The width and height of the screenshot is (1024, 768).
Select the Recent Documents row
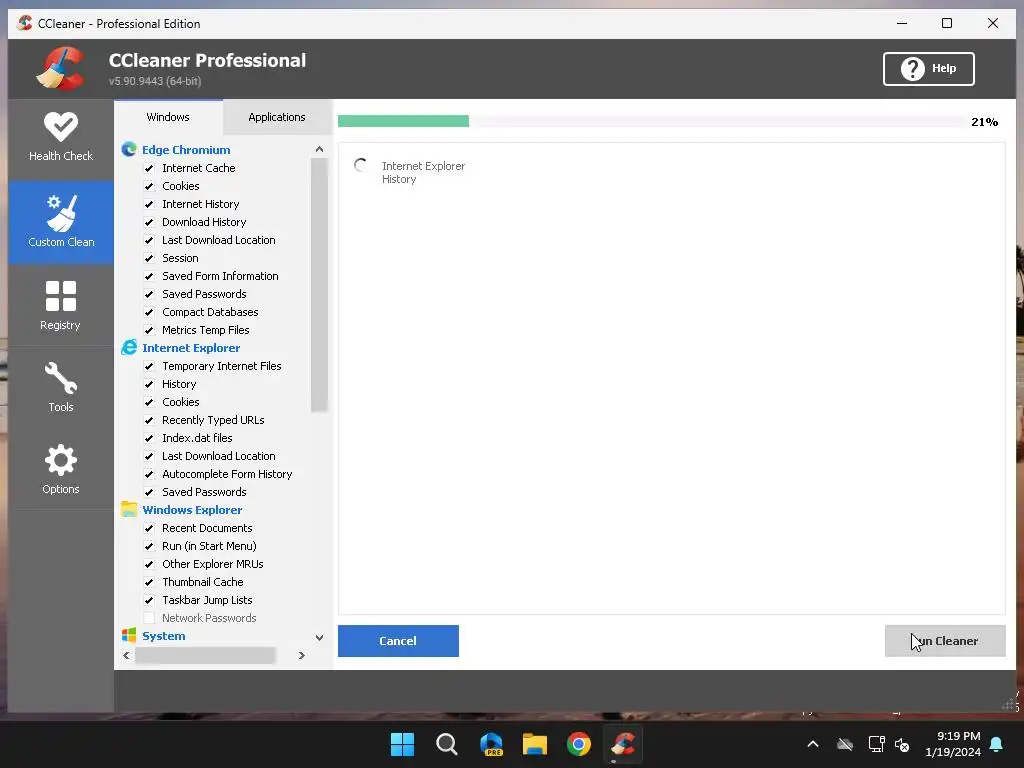point(207,528)
